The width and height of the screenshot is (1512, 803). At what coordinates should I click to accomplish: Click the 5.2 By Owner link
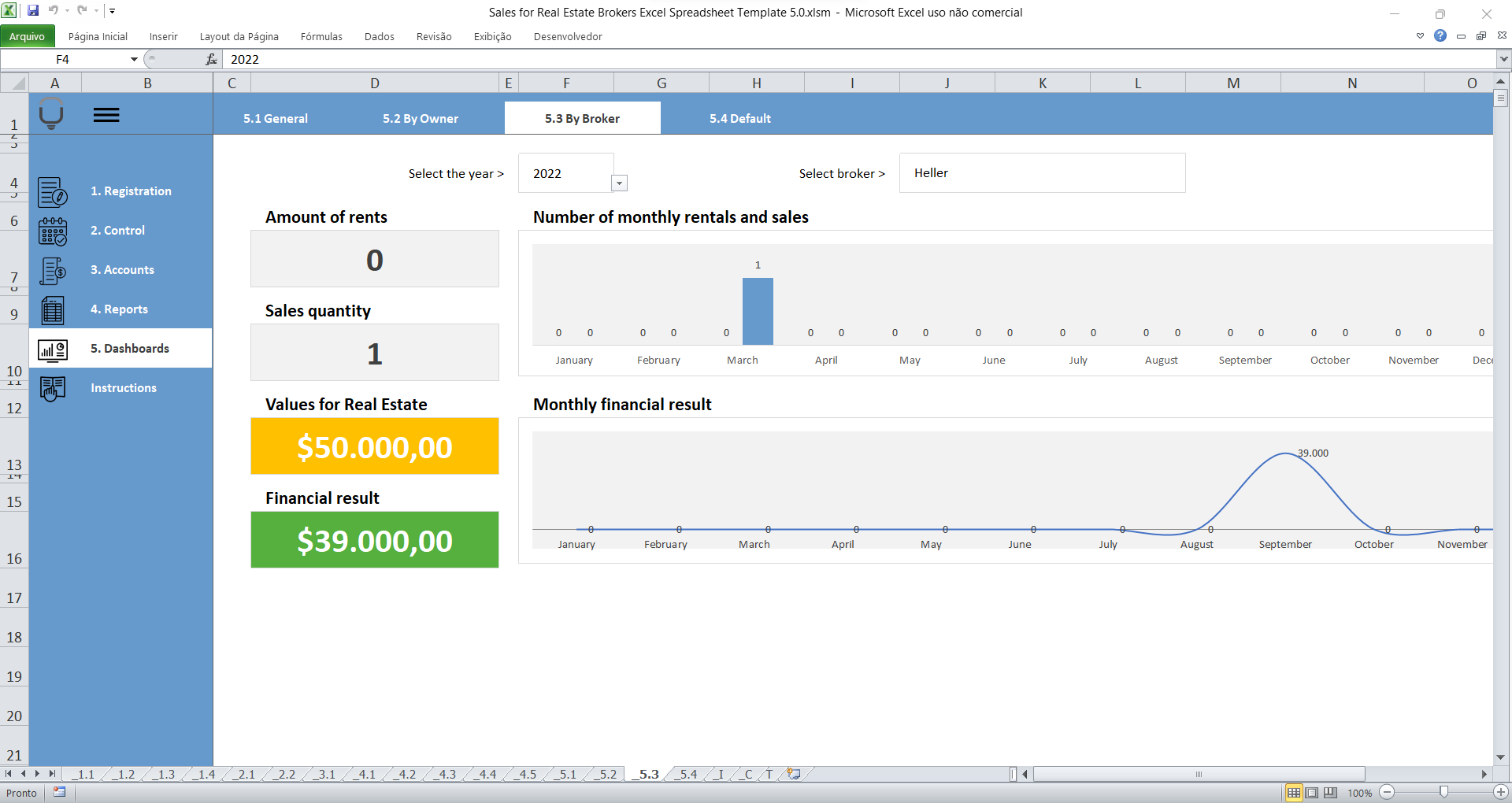(x=420, y=118)
